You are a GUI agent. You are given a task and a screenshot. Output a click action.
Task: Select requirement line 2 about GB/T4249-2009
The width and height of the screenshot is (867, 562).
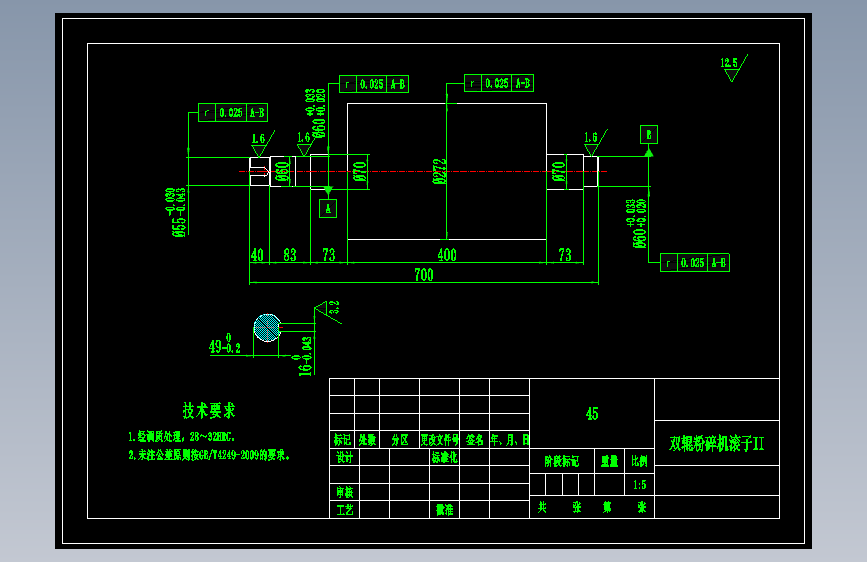[209, 455]
